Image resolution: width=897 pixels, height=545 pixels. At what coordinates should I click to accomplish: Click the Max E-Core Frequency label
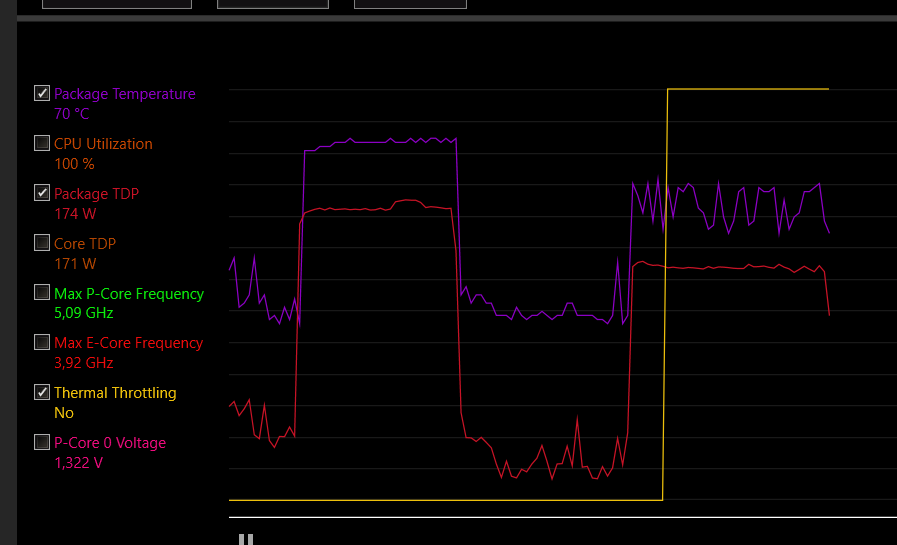129,343
